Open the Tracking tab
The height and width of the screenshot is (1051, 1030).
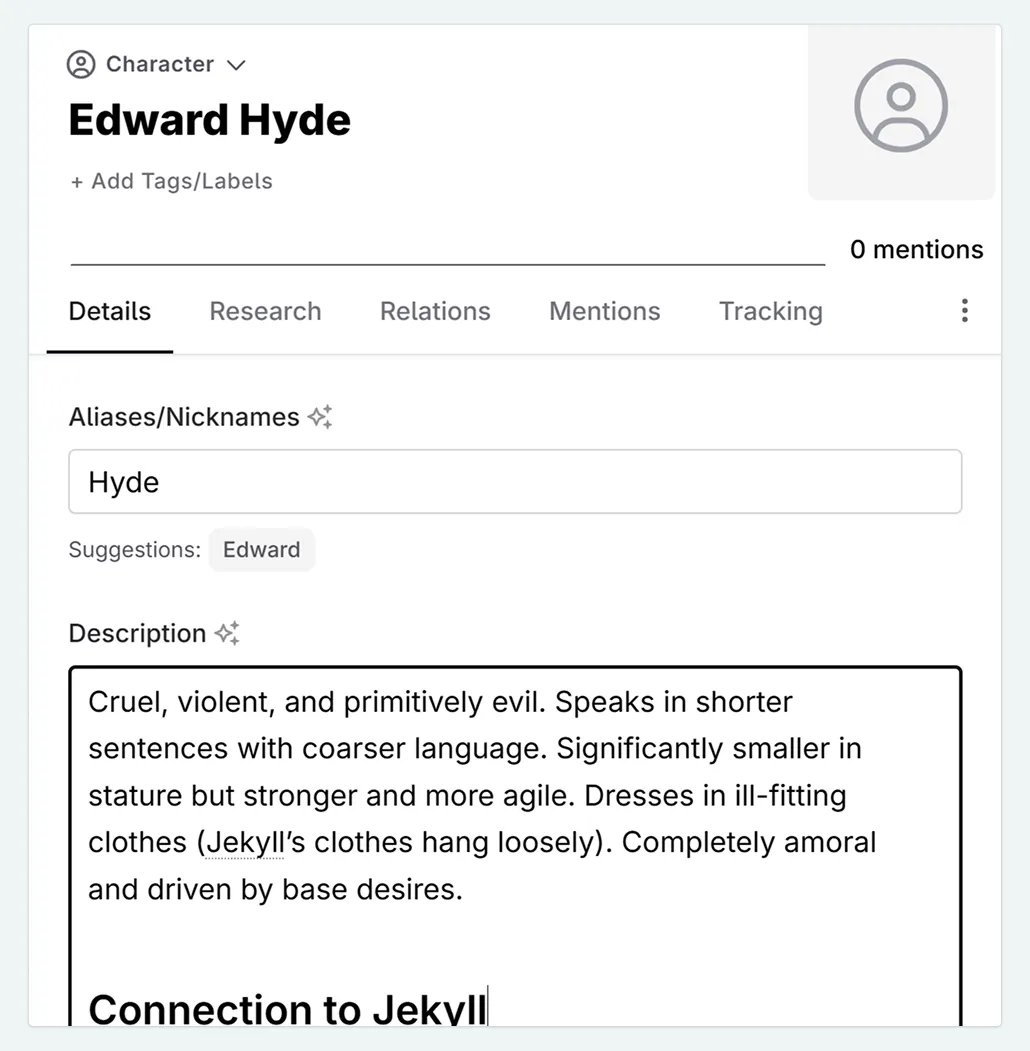[x=770, y=311]
